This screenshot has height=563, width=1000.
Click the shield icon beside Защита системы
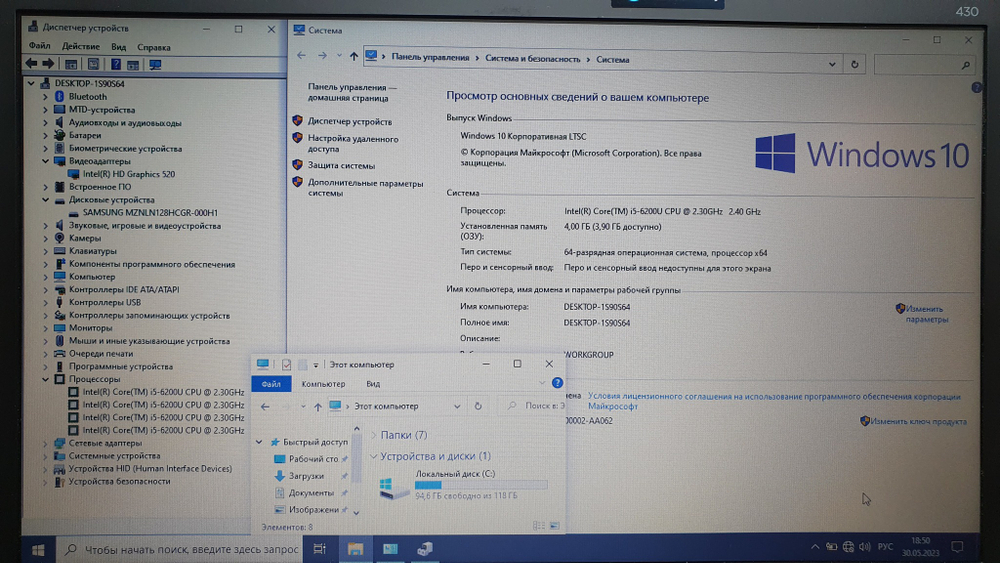(297, 165)
